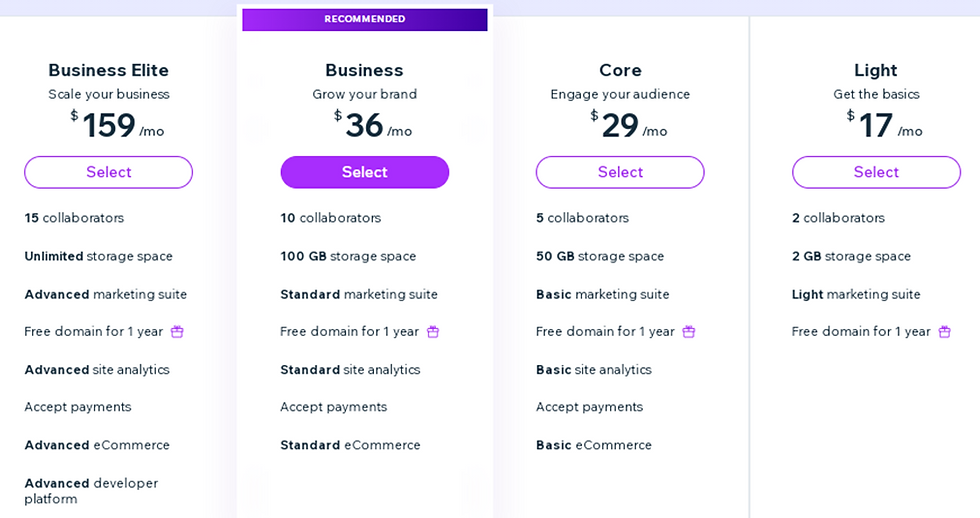The image size is (980, 518).
Task: Select the Business Elite plan
Action: [108, 172]
